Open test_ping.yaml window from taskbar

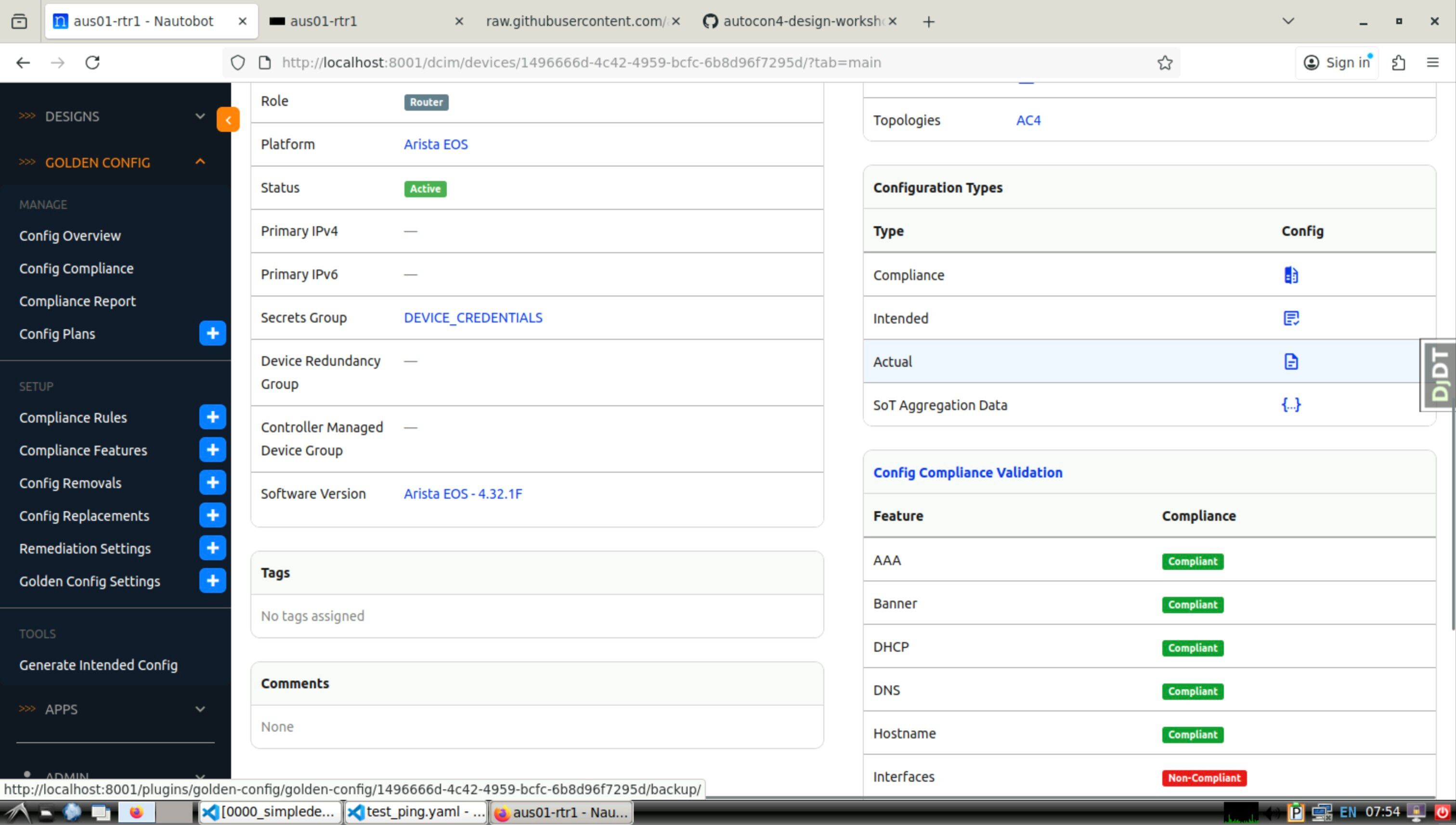(x=416, y=812)
